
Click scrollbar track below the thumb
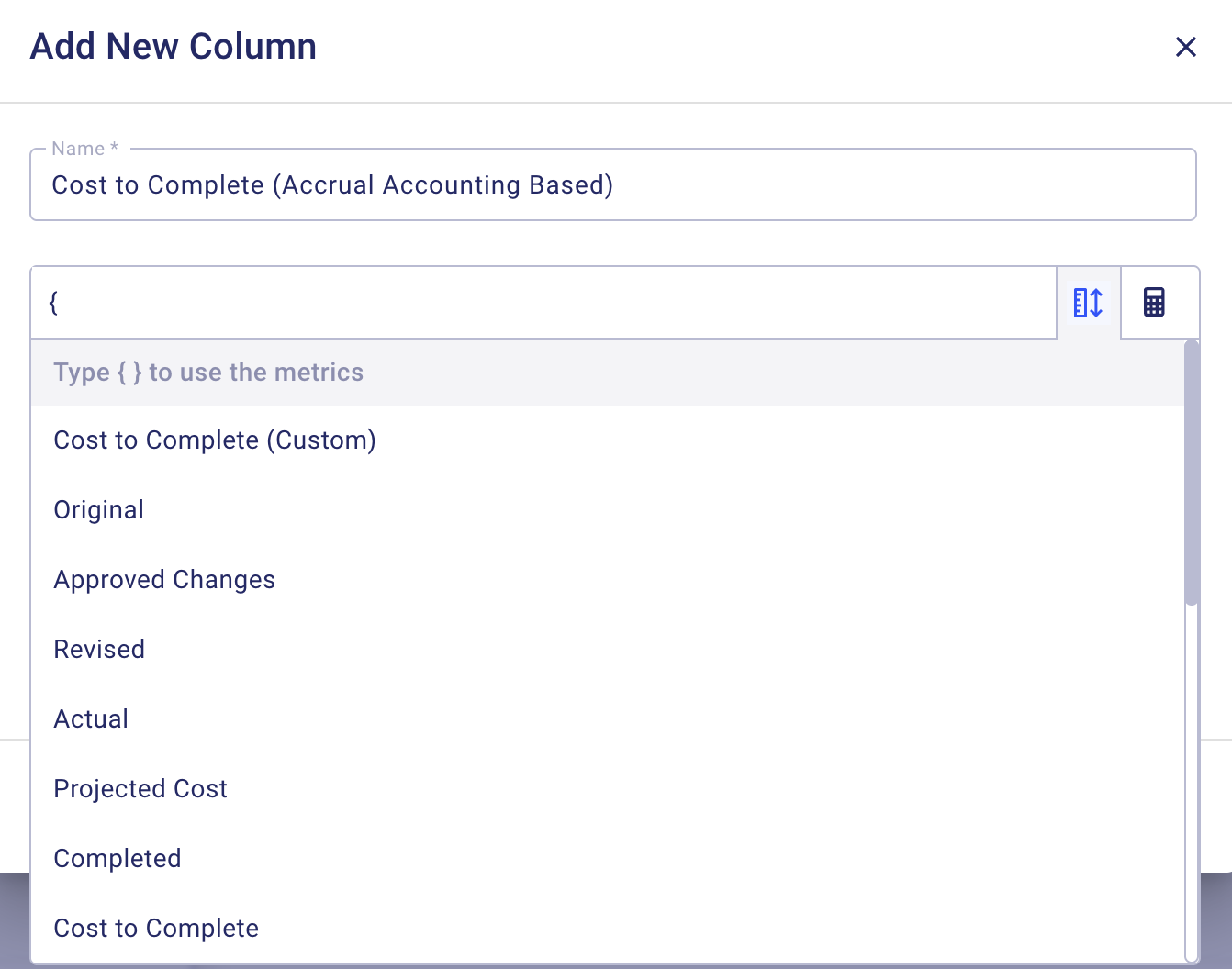coord(1192,780)
